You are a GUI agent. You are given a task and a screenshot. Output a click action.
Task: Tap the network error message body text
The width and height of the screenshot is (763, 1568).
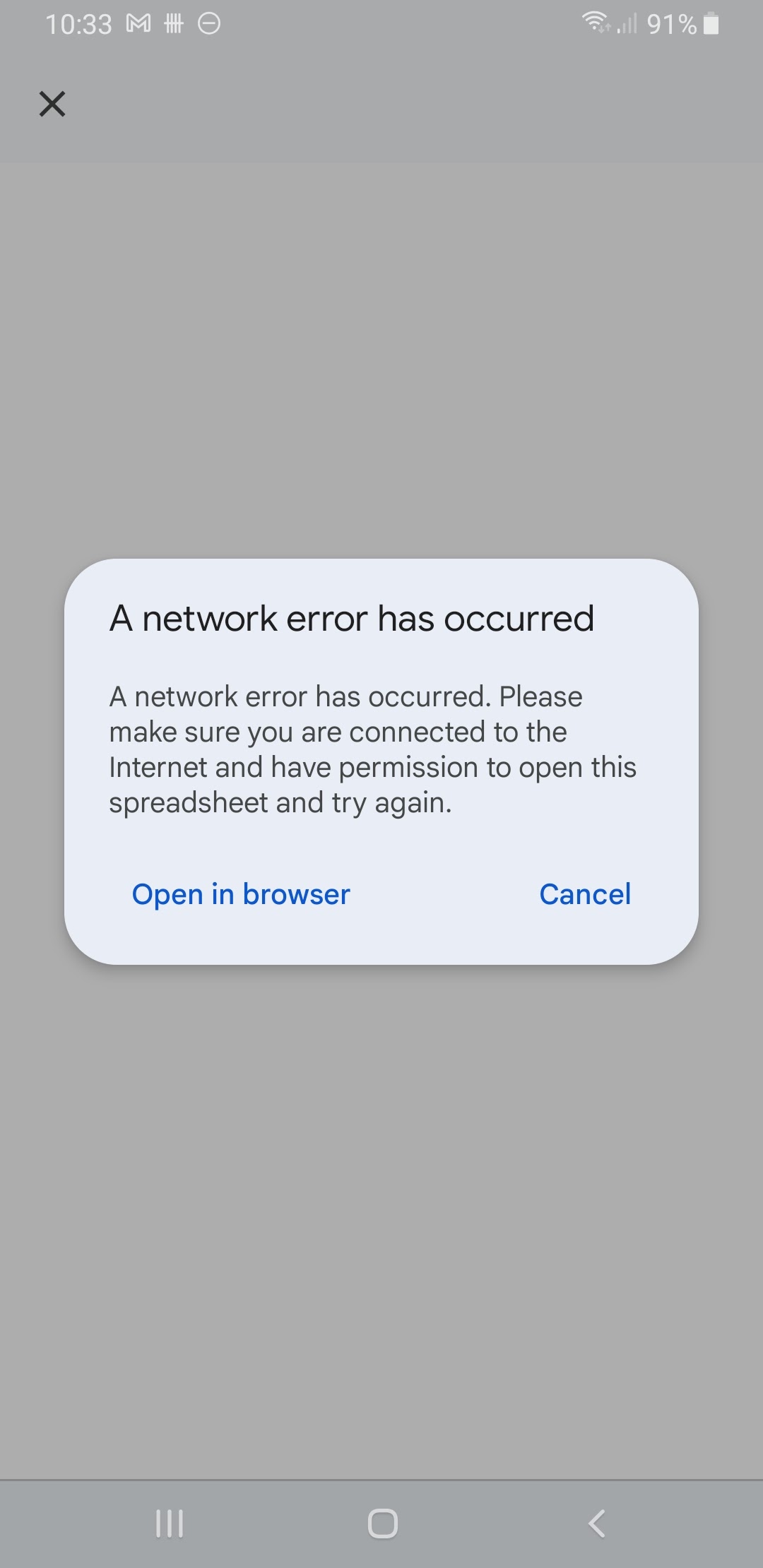point(372,749)
